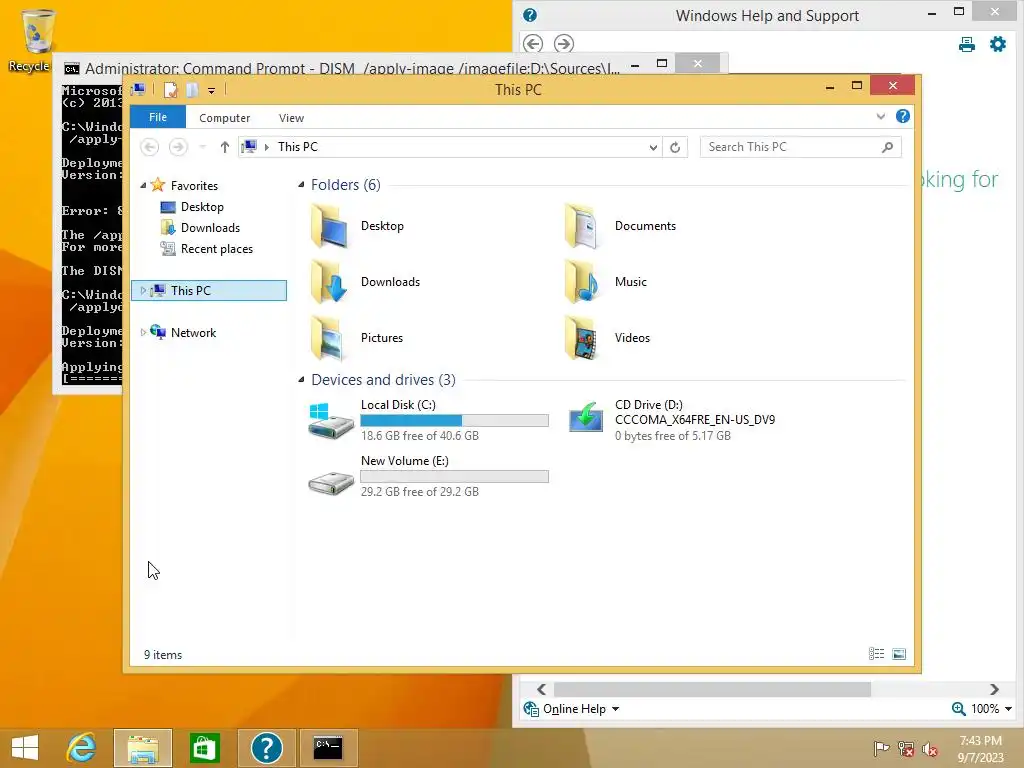Print the Help and Support page
This screenshot has height=768, width=1024.
pos(967,44)
